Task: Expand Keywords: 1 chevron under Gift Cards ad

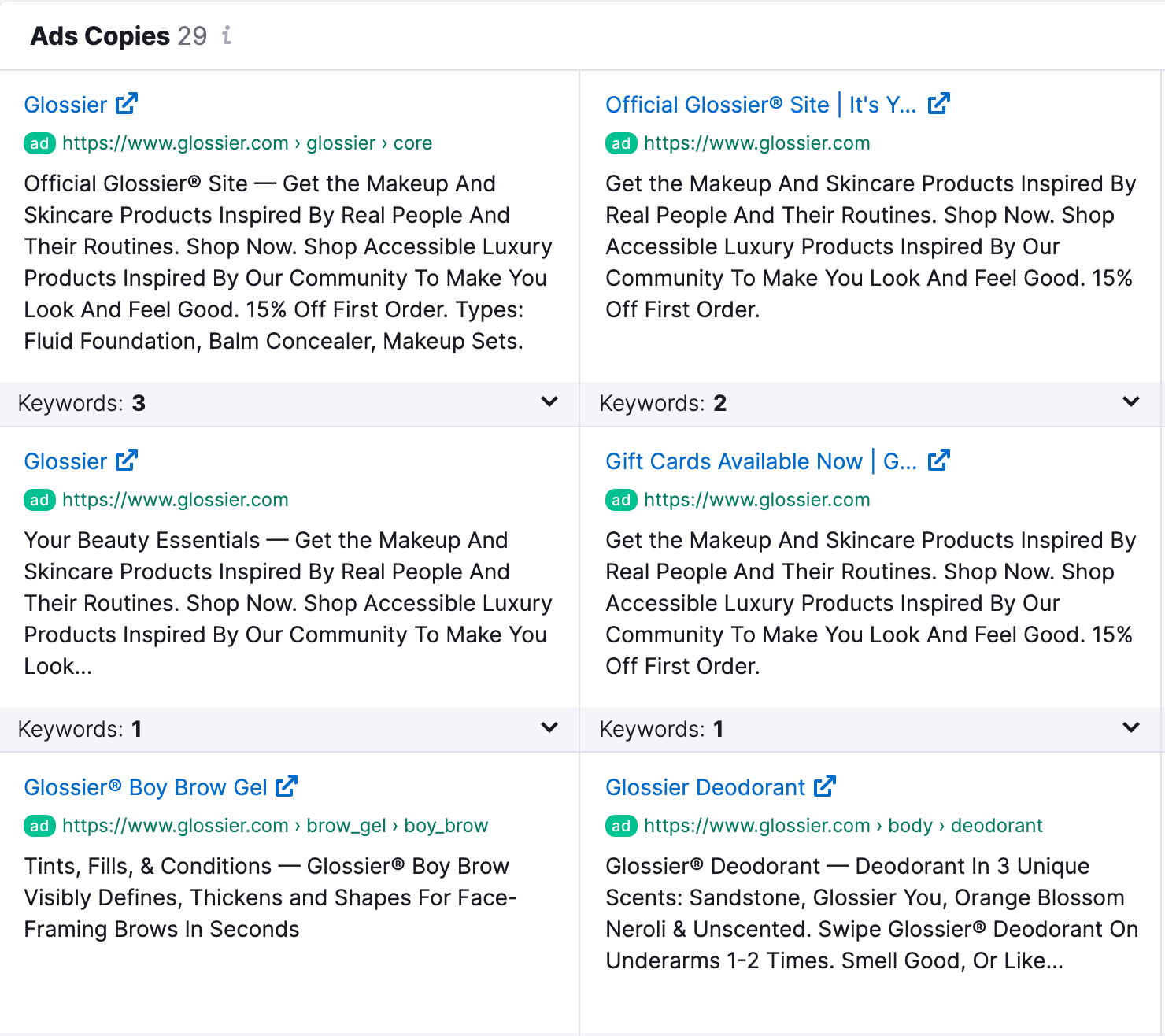Action: (1131, 728)
